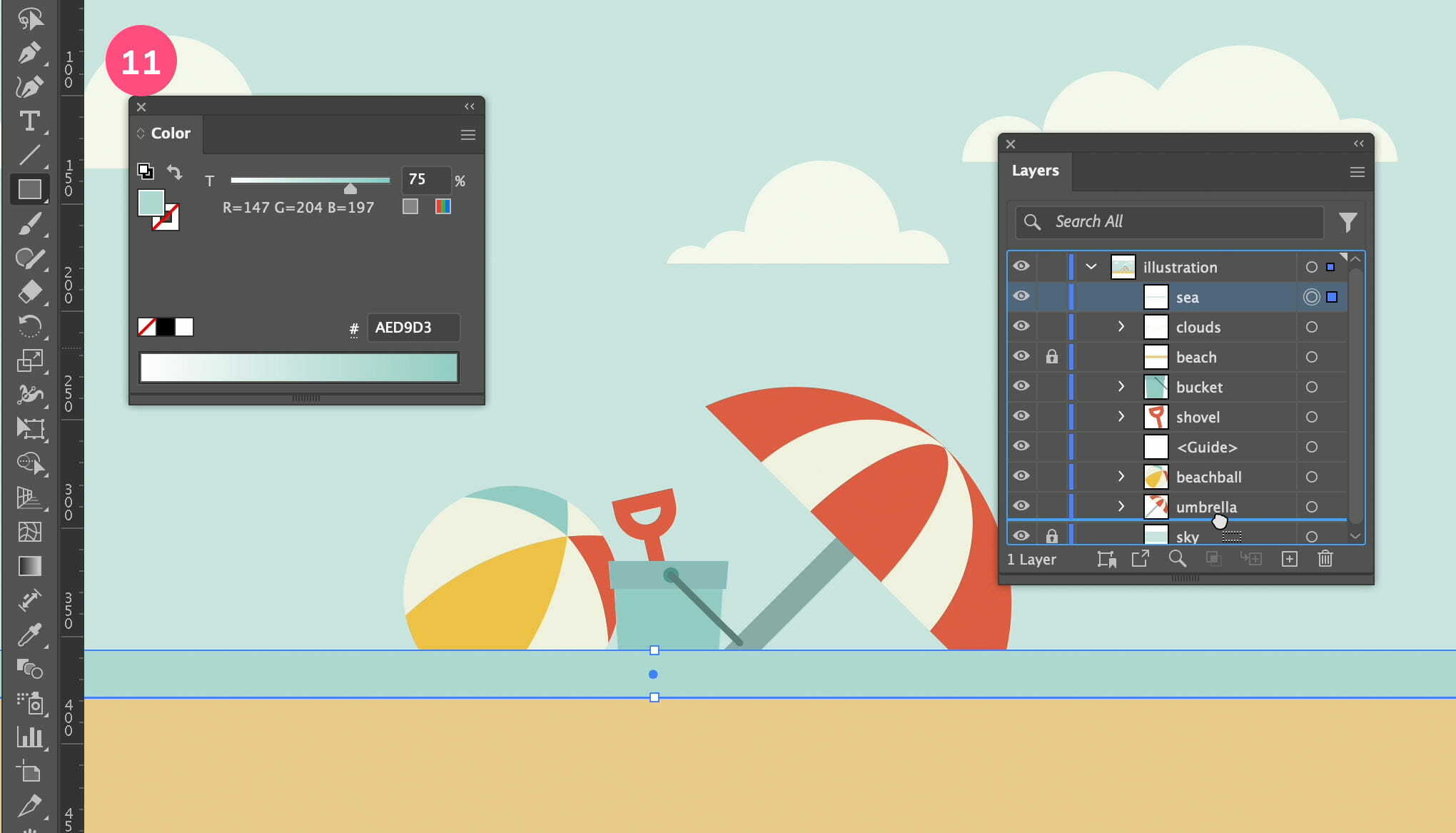Toggle visibility of the umbrella layer
1456x833 pixels.
point(1022,507)
